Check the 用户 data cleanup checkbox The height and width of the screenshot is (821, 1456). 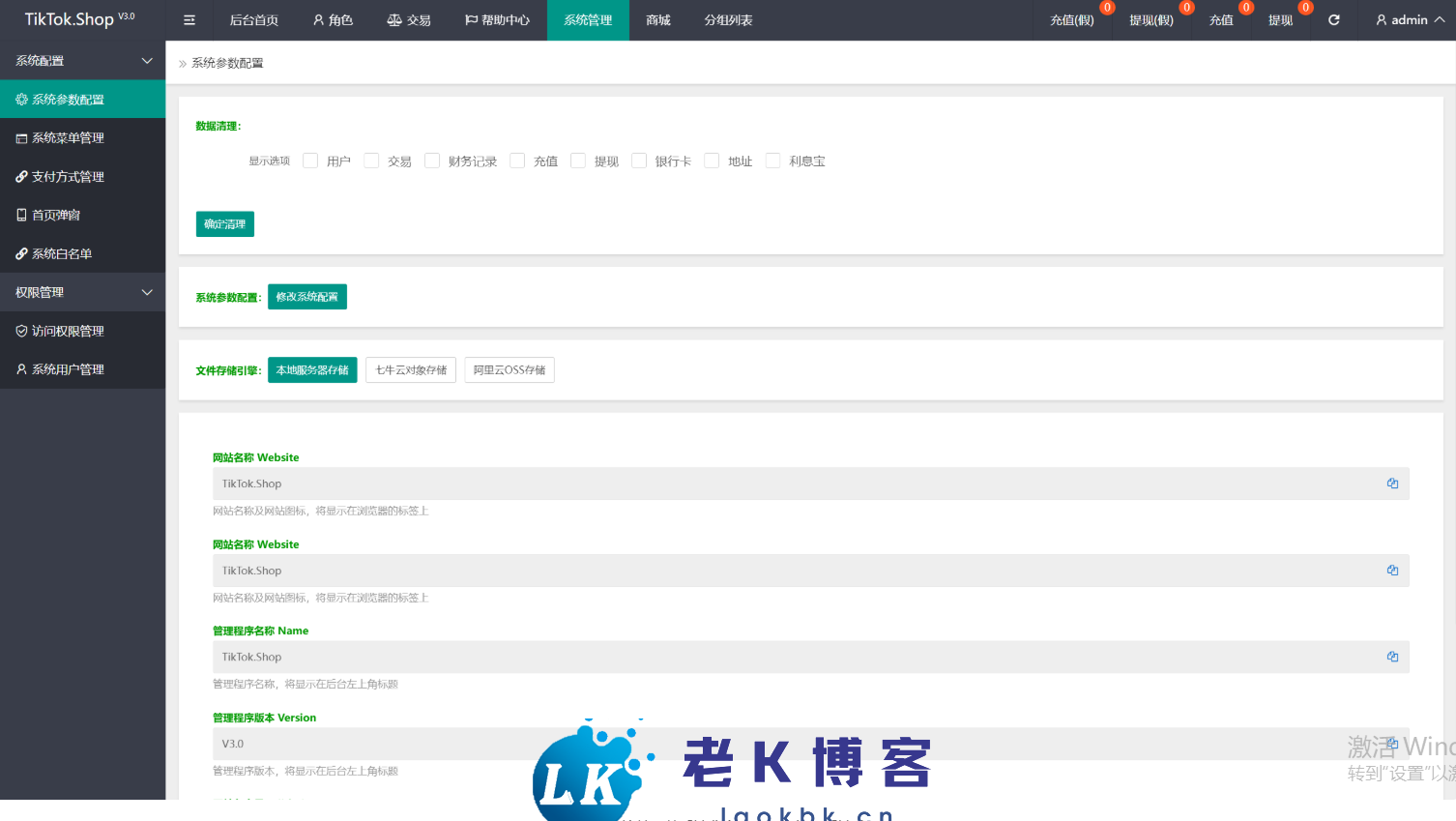coord(310,161)
